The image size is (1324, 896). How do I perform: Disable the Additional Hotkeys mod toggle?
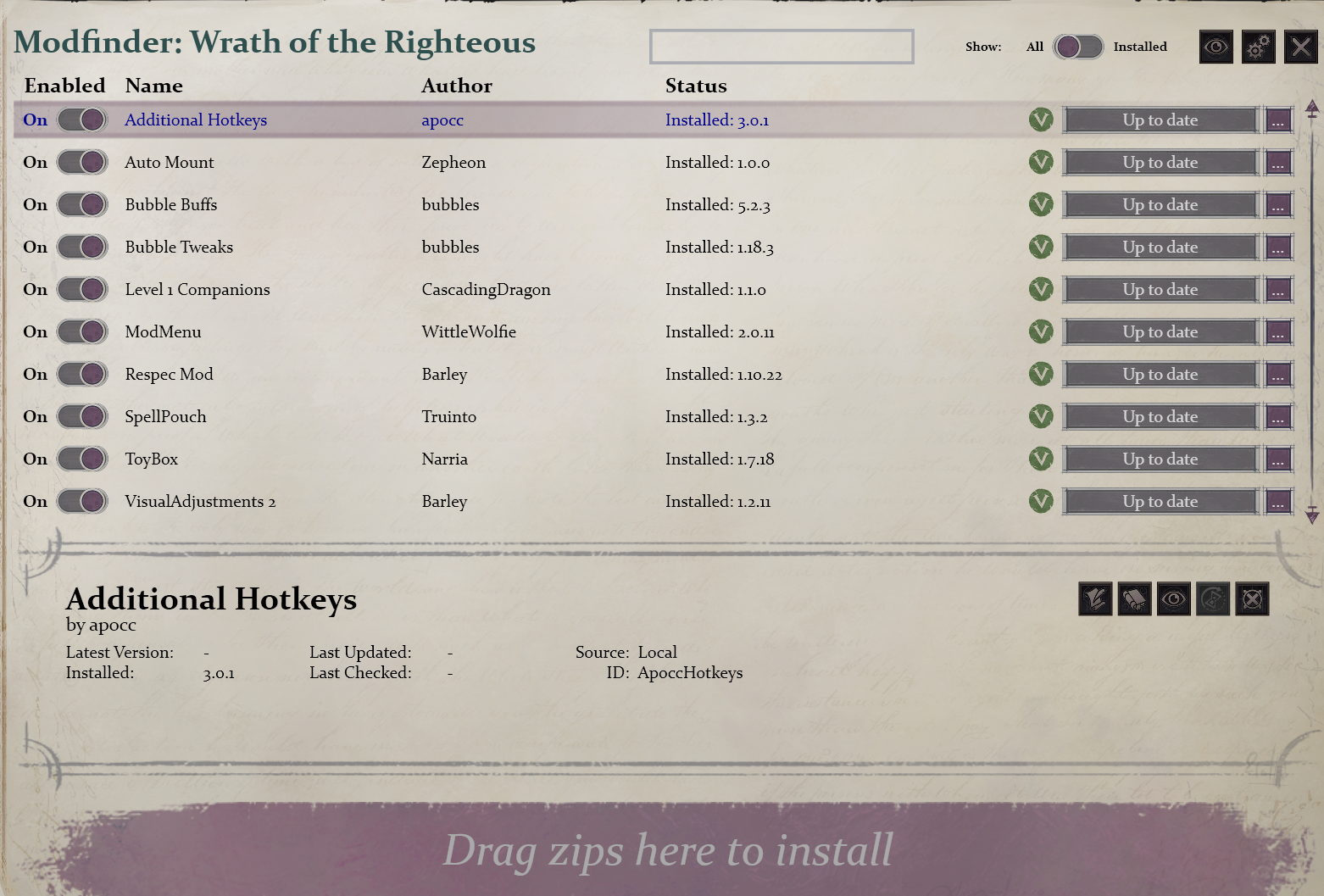click(x=82, y=120)
